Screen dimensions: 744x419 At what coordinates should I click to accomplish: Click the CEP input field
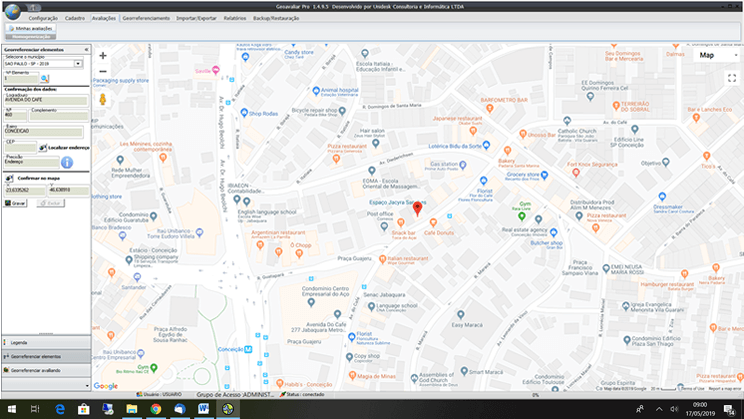pyautogui.click(x=20, y=147)
